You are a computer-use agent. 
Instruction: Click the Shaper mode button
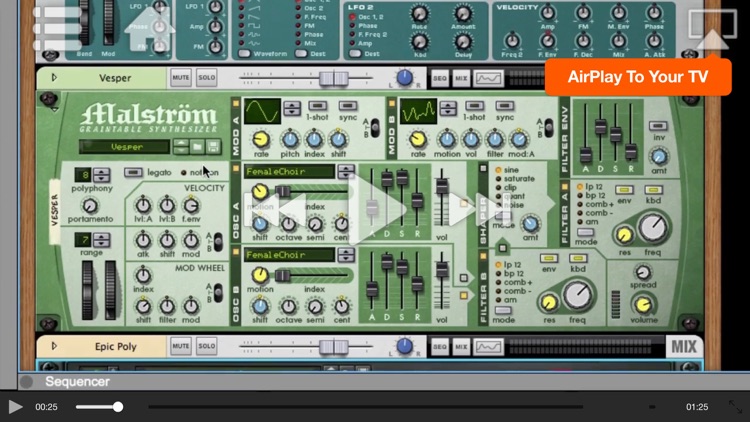coord(502,215)
